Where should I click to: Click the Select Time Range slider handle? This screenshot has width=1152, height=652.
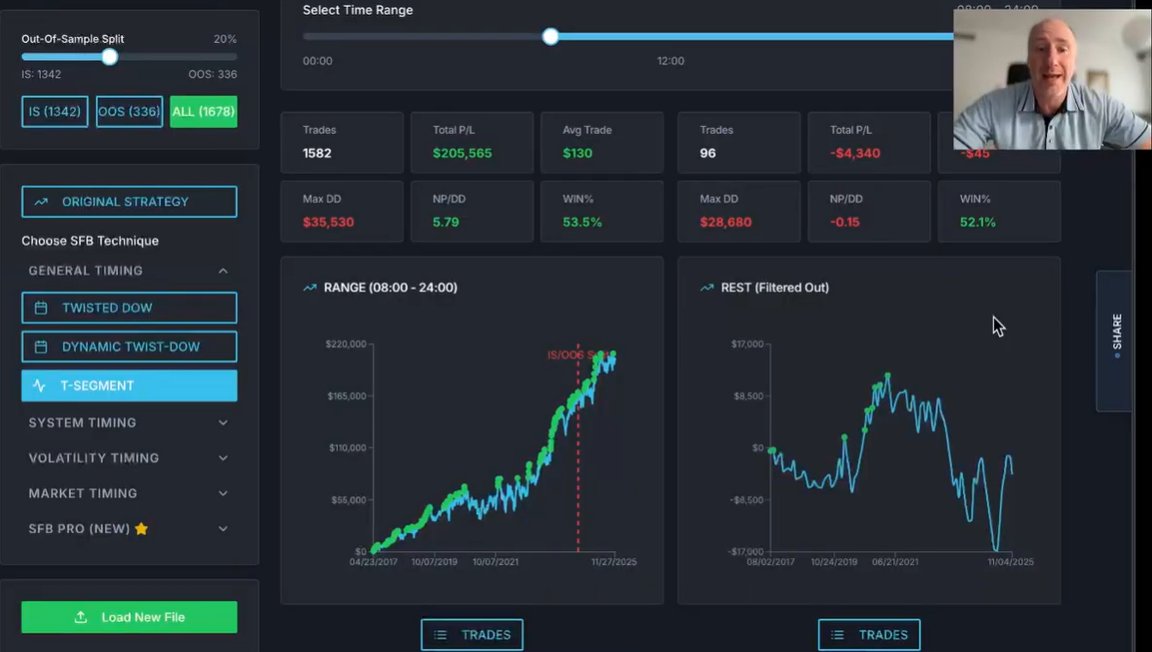(x=550, y=37)
